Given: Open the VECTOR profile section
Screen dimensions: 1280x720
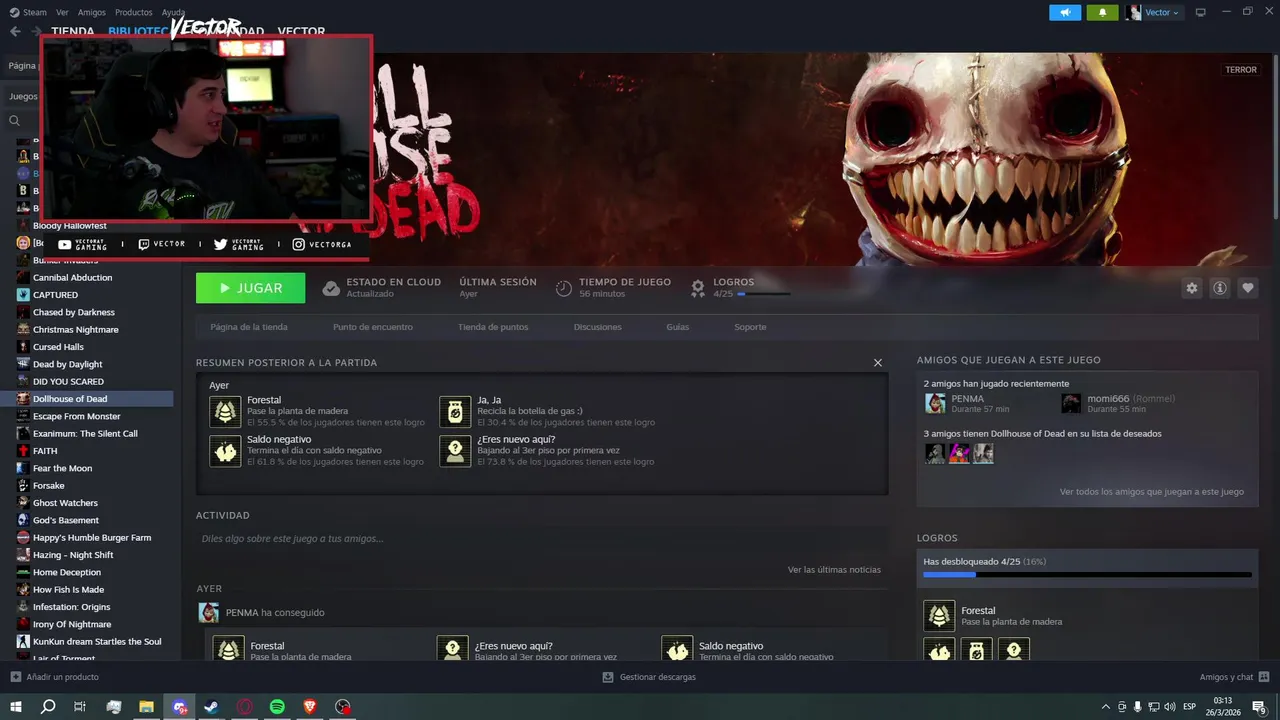Looking at the screenshot, I should [301, 31].
